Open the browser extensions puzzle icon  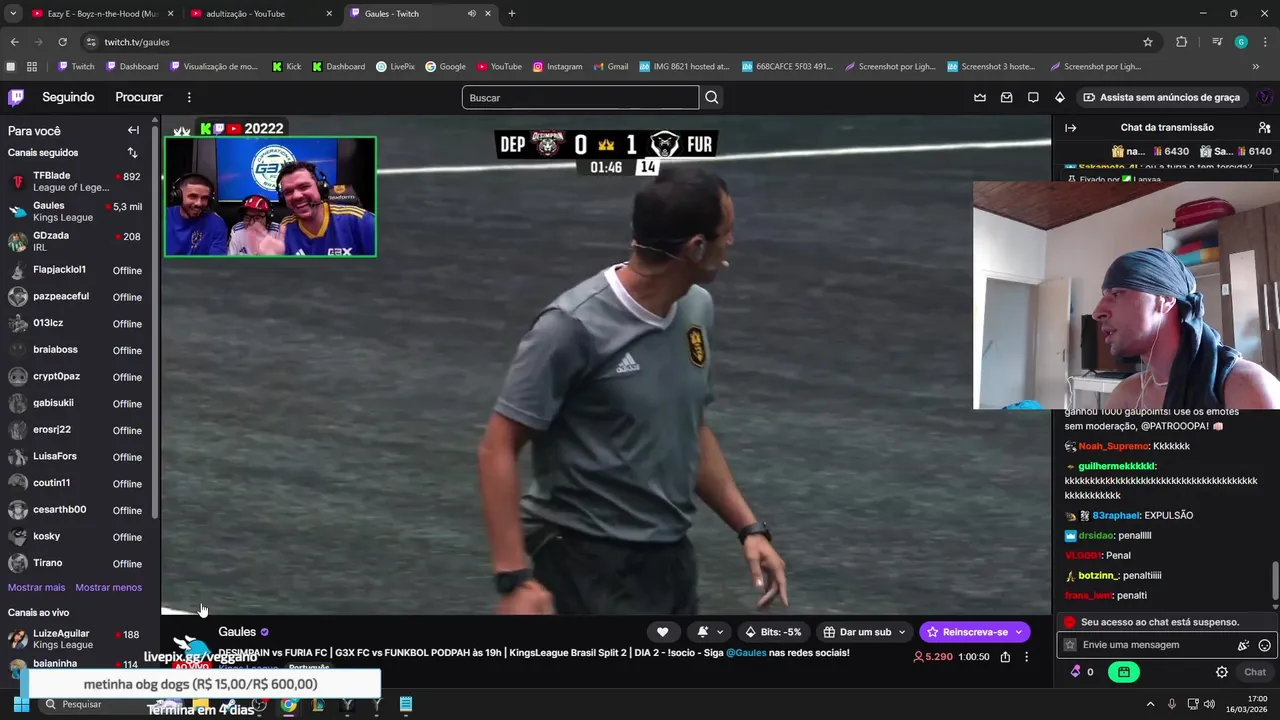1182,42
